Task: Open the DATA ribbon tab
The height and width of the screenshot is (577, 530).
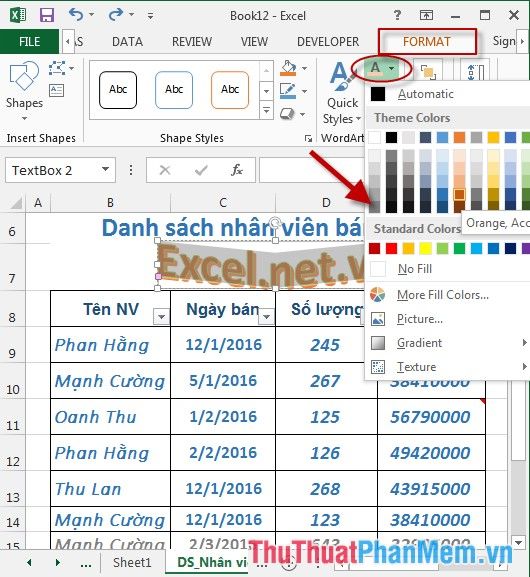Action: point(127,42)
